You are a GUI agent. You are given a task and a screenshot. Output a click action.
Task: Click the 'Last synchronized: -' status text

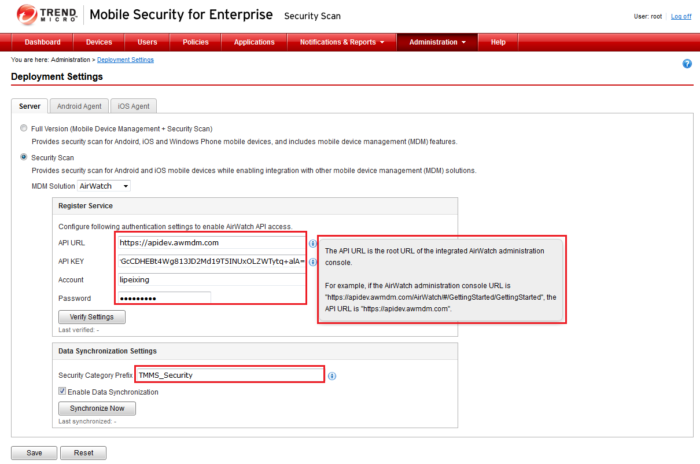(87, 422)
